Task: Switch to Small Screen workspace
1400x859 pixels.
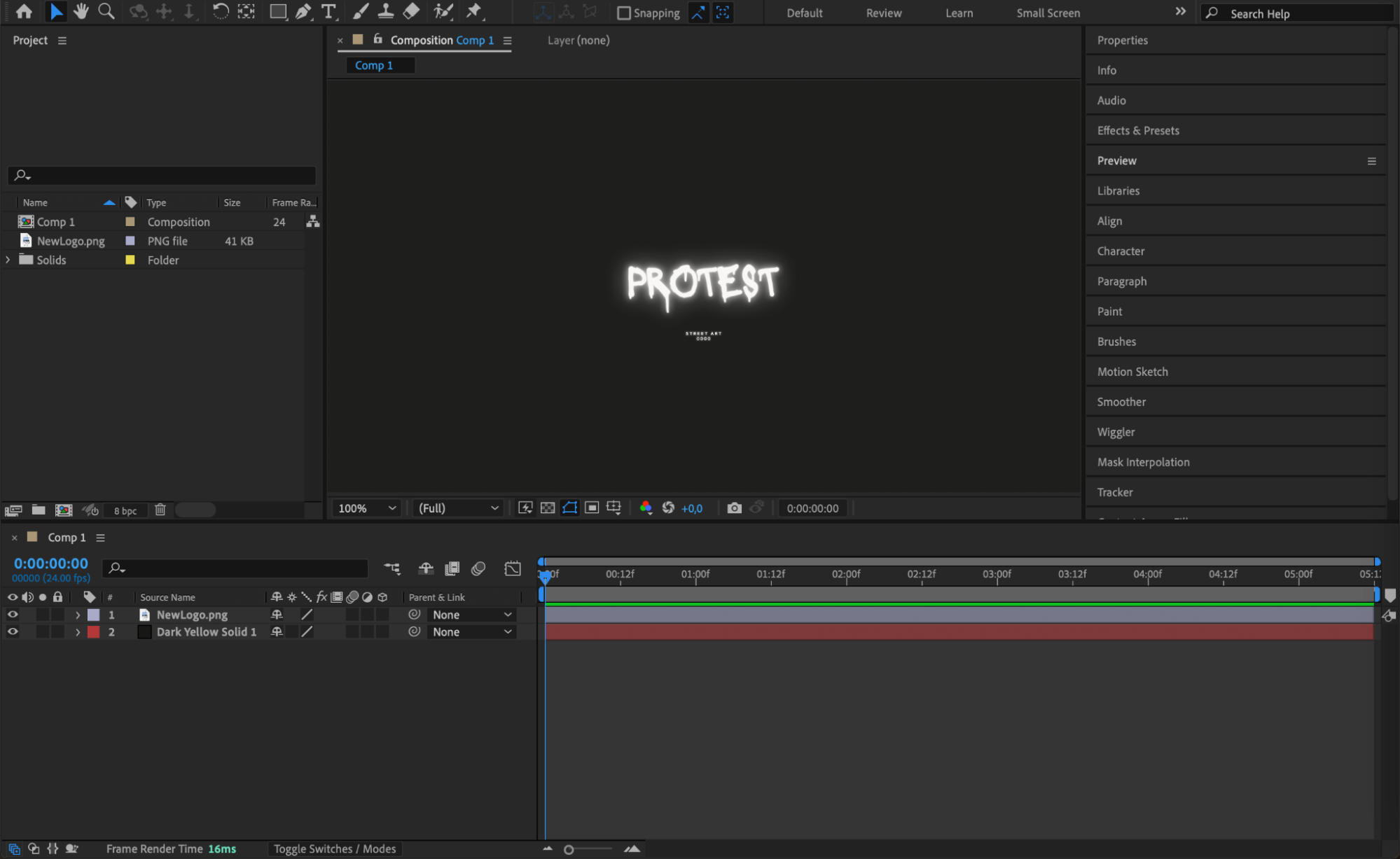Action: (x=1048, y=13)
